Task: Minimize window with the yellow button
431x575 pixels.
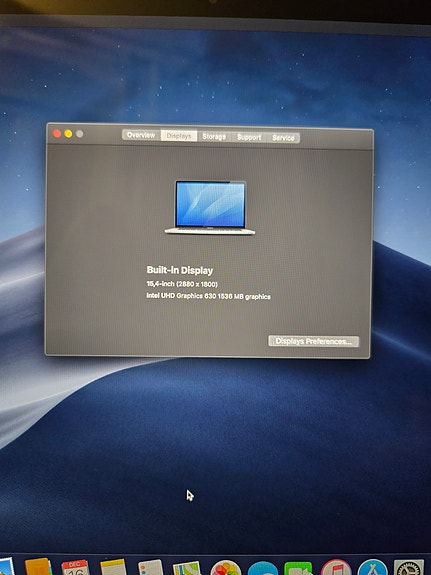Action: coord(68,134)
